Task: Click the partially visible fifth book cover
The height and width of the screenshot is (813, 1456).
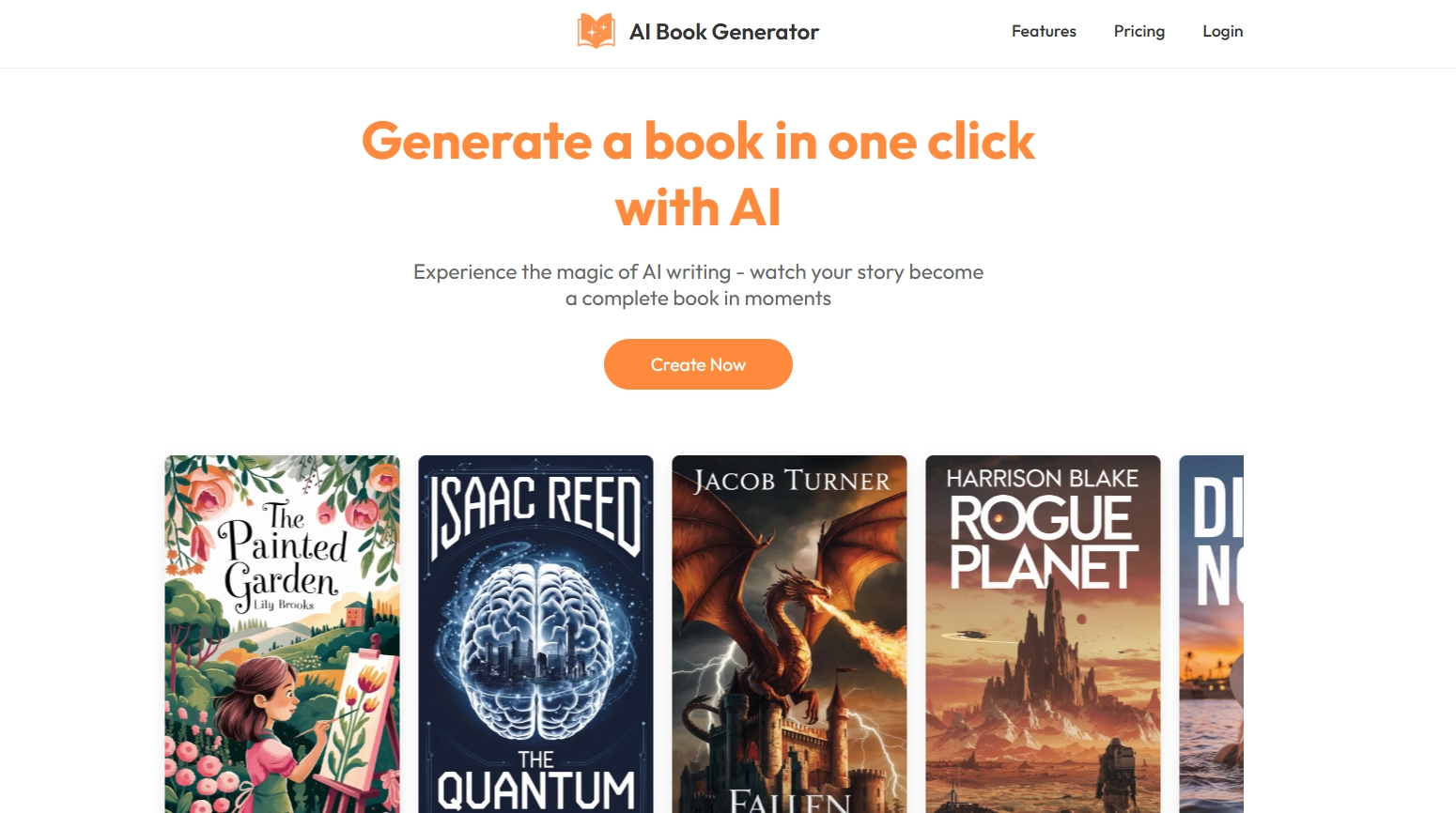Action: coord(1212,634)
